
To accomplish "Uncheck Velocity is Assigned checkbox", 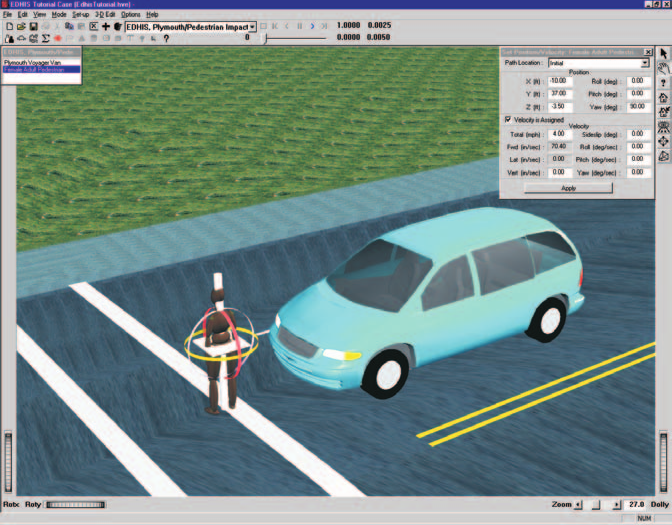I will [x=508, y=120].
